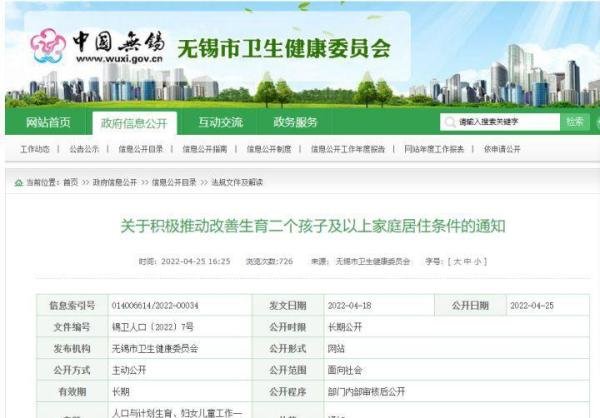
Task: Click the 公开范围 label cell
Action: [288, 370]
